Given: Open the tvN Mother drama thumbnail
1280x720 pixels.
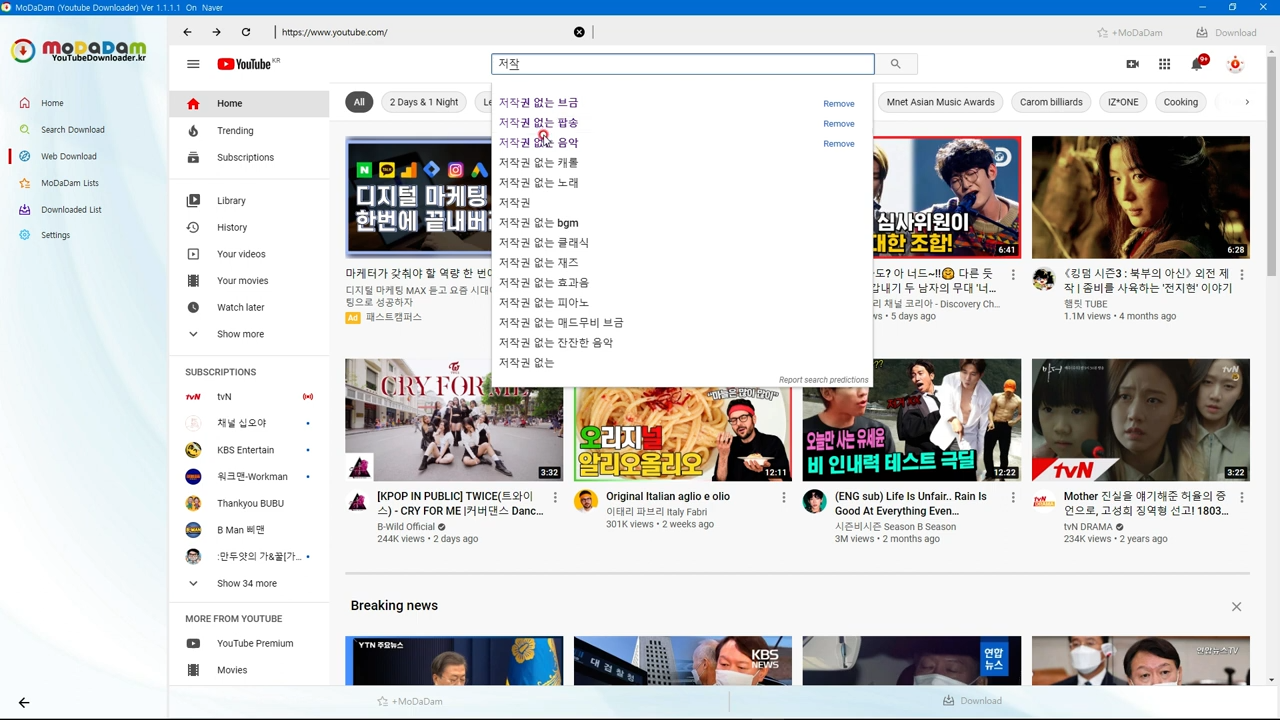Looking at the screenshot, I should point(1140,420).
